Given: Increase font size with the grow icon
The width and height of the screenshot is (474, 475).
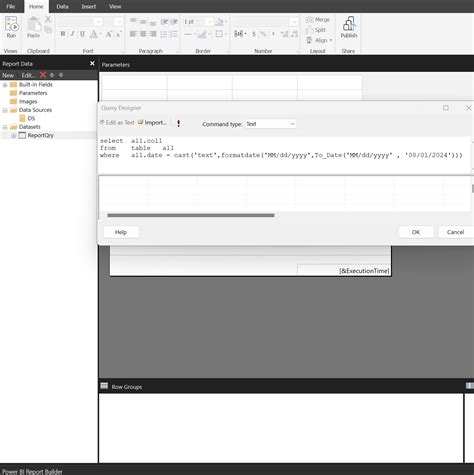Looking at the screenshot, I should point(109,34).
